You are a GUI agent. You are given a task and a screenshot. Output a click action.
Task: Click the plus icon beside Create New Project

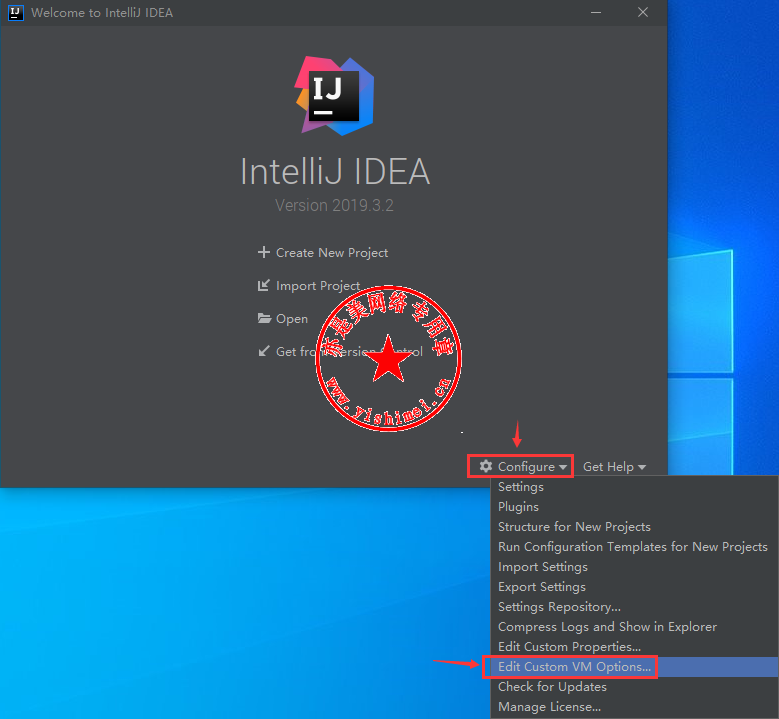pyautogui.click(x=264, y=252)
